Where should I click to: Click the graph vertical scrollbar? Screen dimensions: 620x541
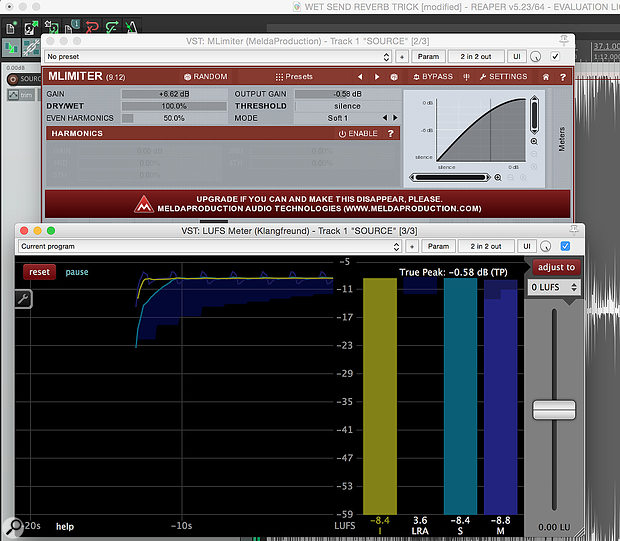click(534, 114)
